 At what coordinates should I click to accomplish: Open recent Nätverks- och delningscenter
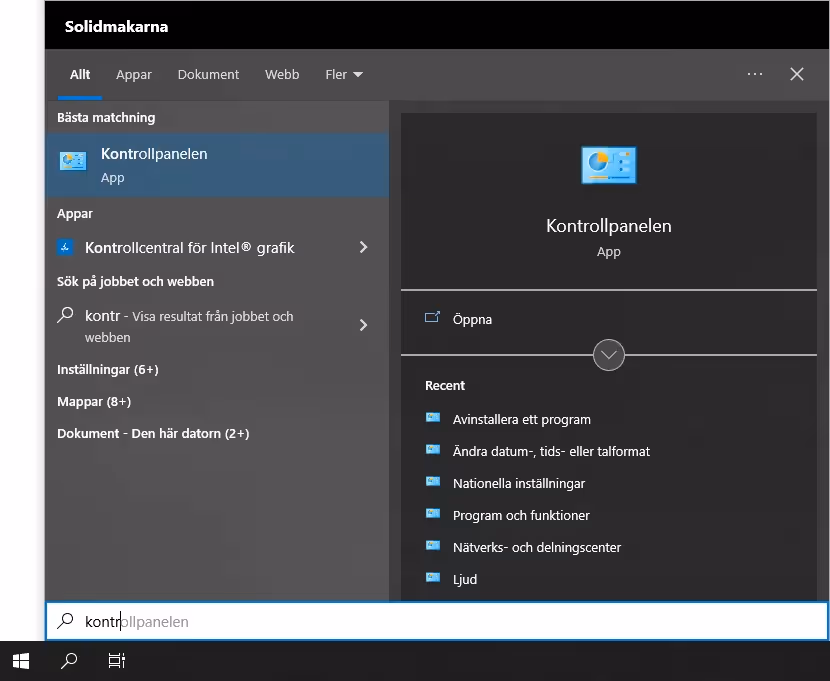coord(537,548)
